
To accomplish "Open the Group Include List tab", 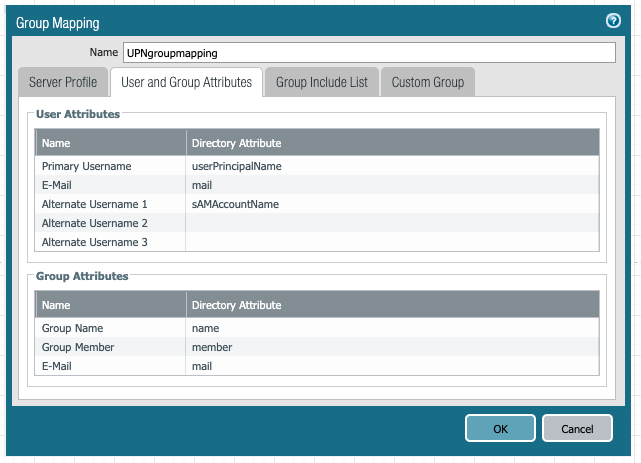I will (320, 82).
